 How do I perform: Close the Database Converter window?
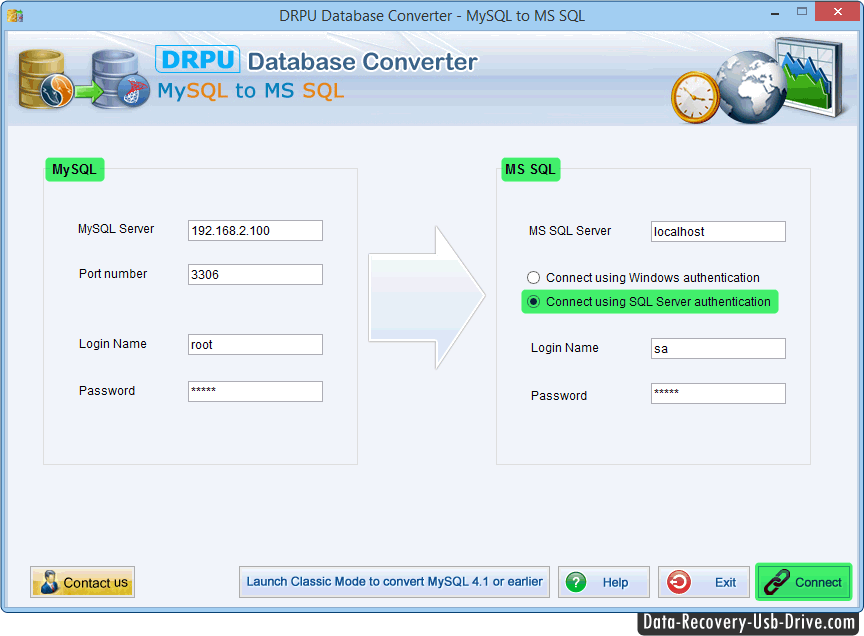pyautogui.click(x=838, y=12)
